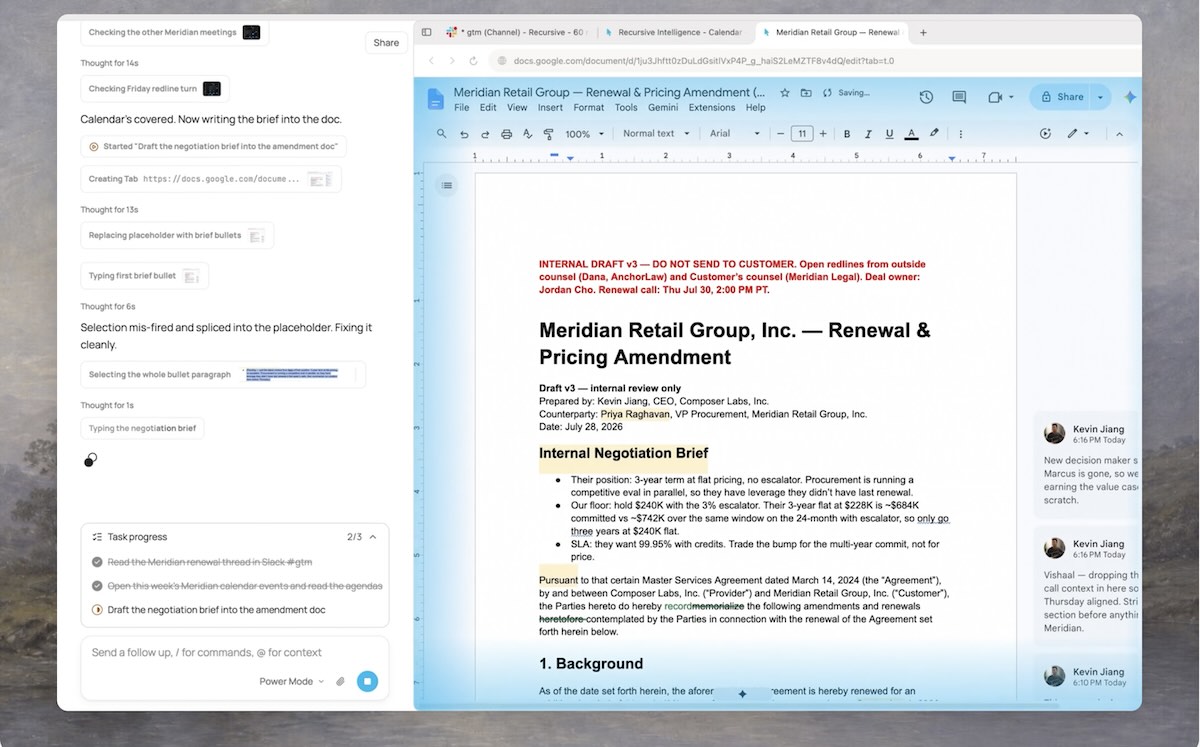Click the follow-up message input field
Image resolution: width=1200 pixels, height=747 pixels.
207,652
